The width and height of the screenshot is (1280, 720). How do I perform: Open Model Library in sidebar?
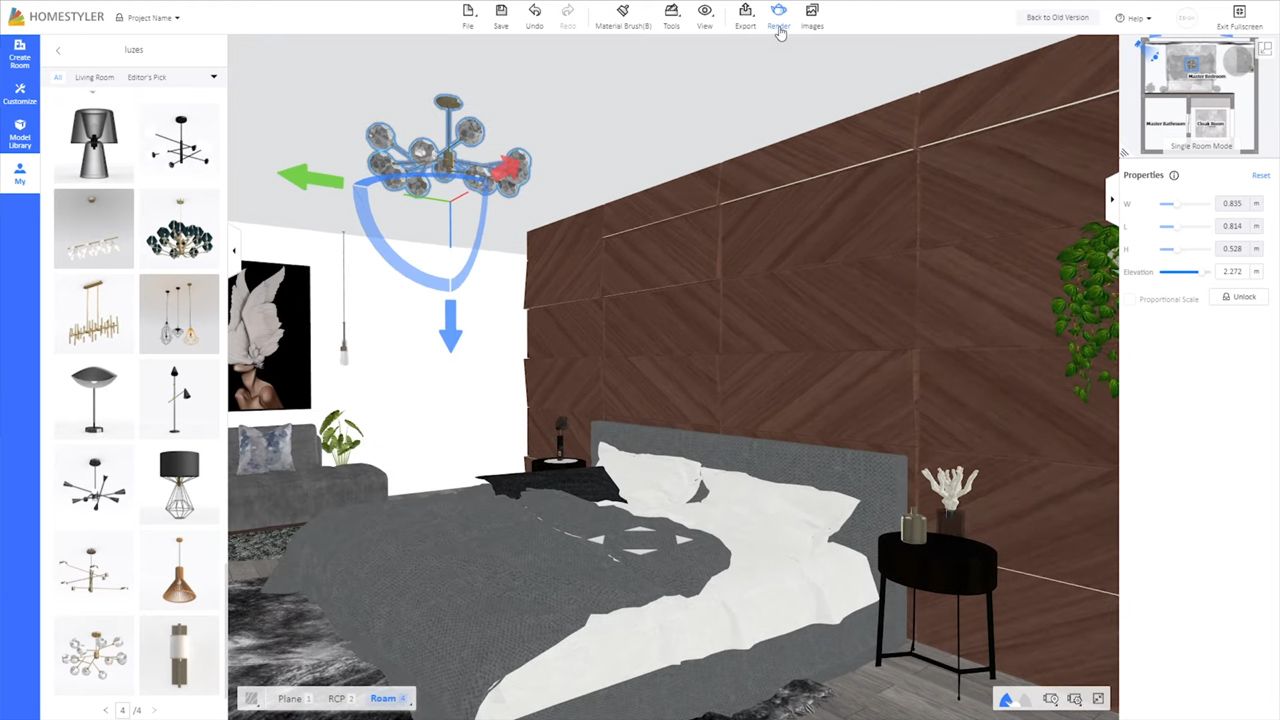(20, 134)
